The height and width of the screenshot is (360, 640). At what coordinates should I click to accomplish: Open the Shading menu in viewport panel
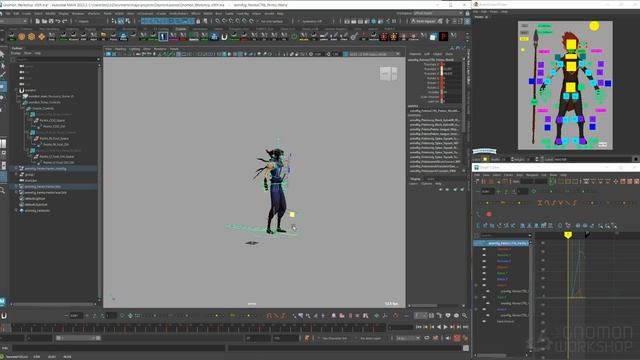pyautogui.click(x=120, y=49)
